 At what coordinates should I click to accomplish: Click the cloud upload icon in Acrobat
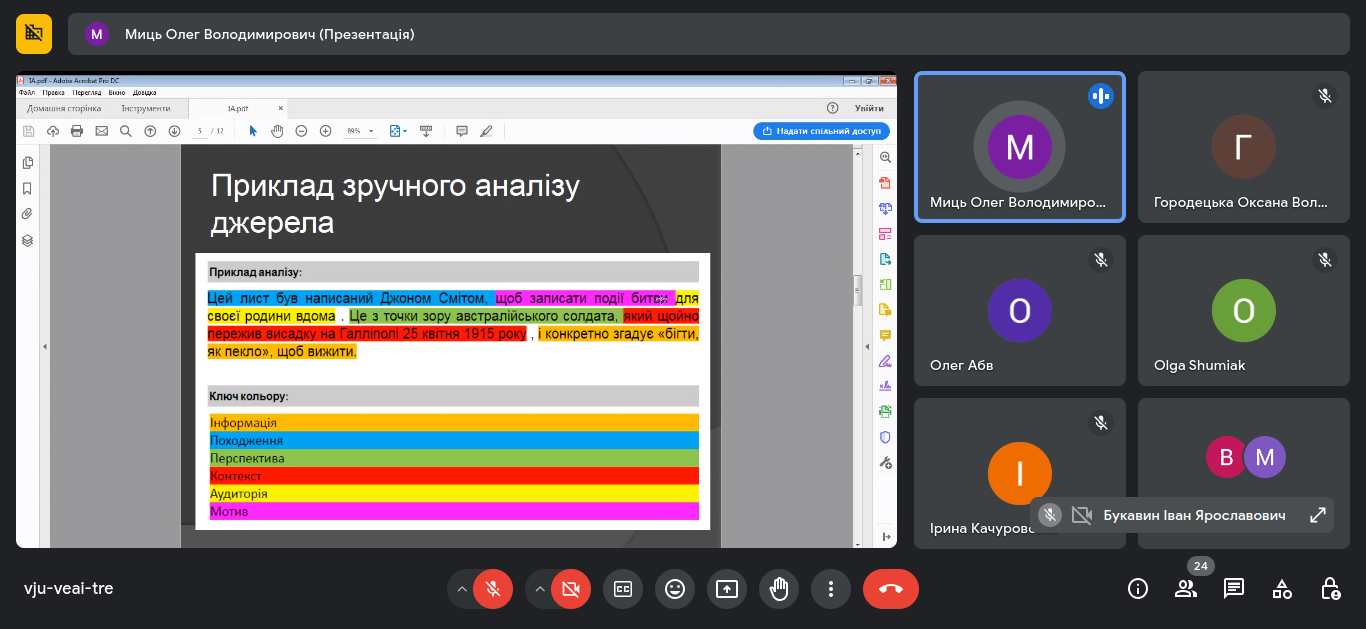click(x=53, y=131)
